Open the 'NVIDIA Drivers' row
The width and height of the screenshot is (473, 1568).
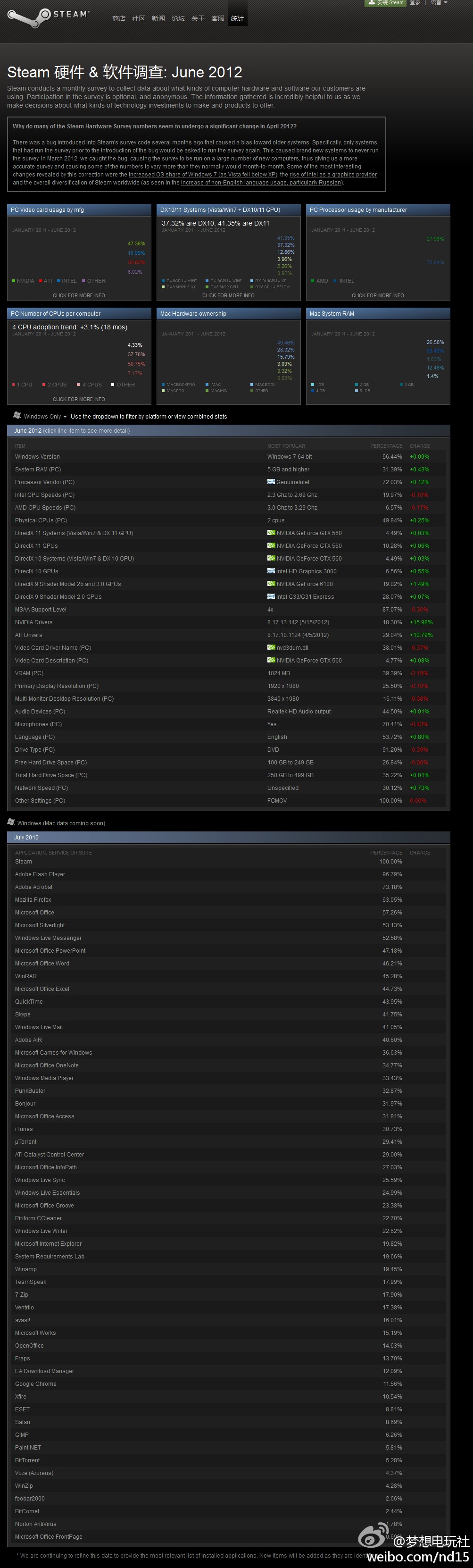229,622
